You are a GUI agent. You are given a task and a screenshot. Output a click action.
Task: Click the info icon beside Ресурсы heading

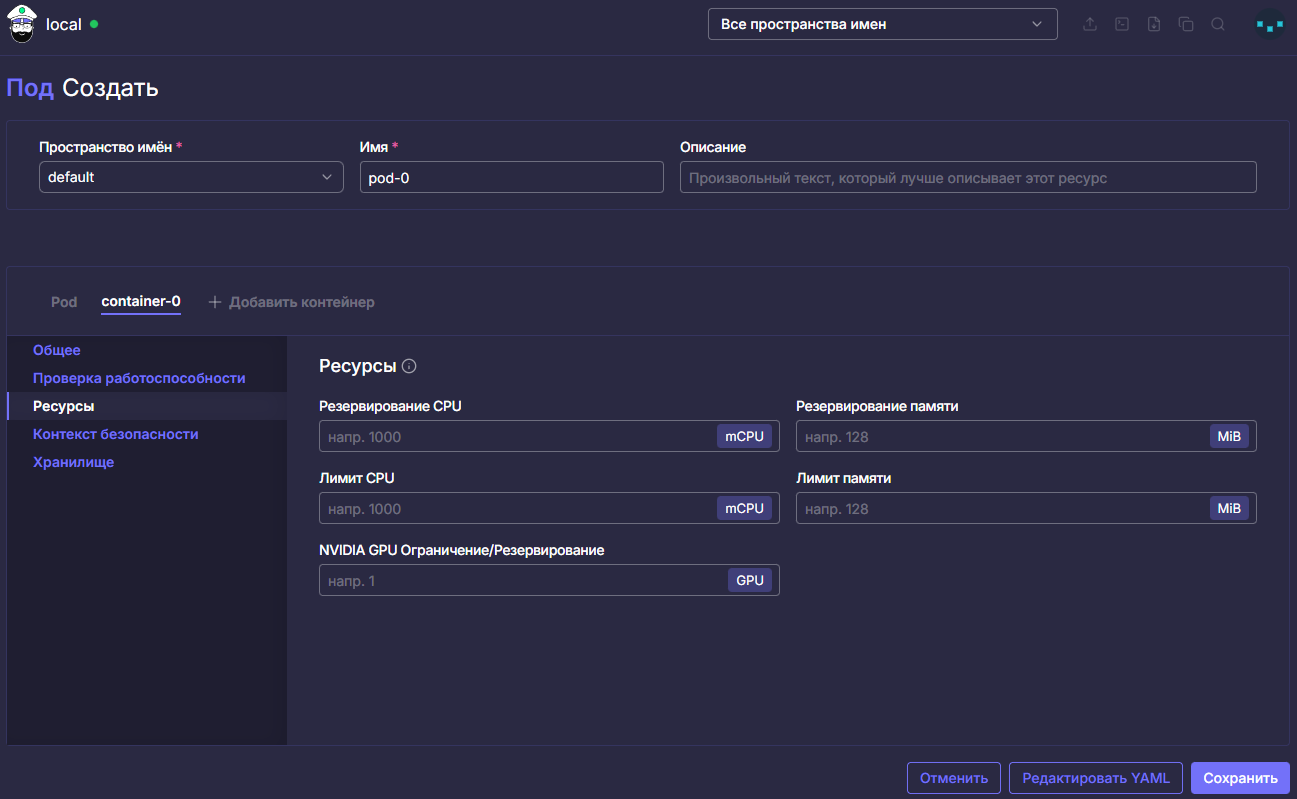point(409,366)
